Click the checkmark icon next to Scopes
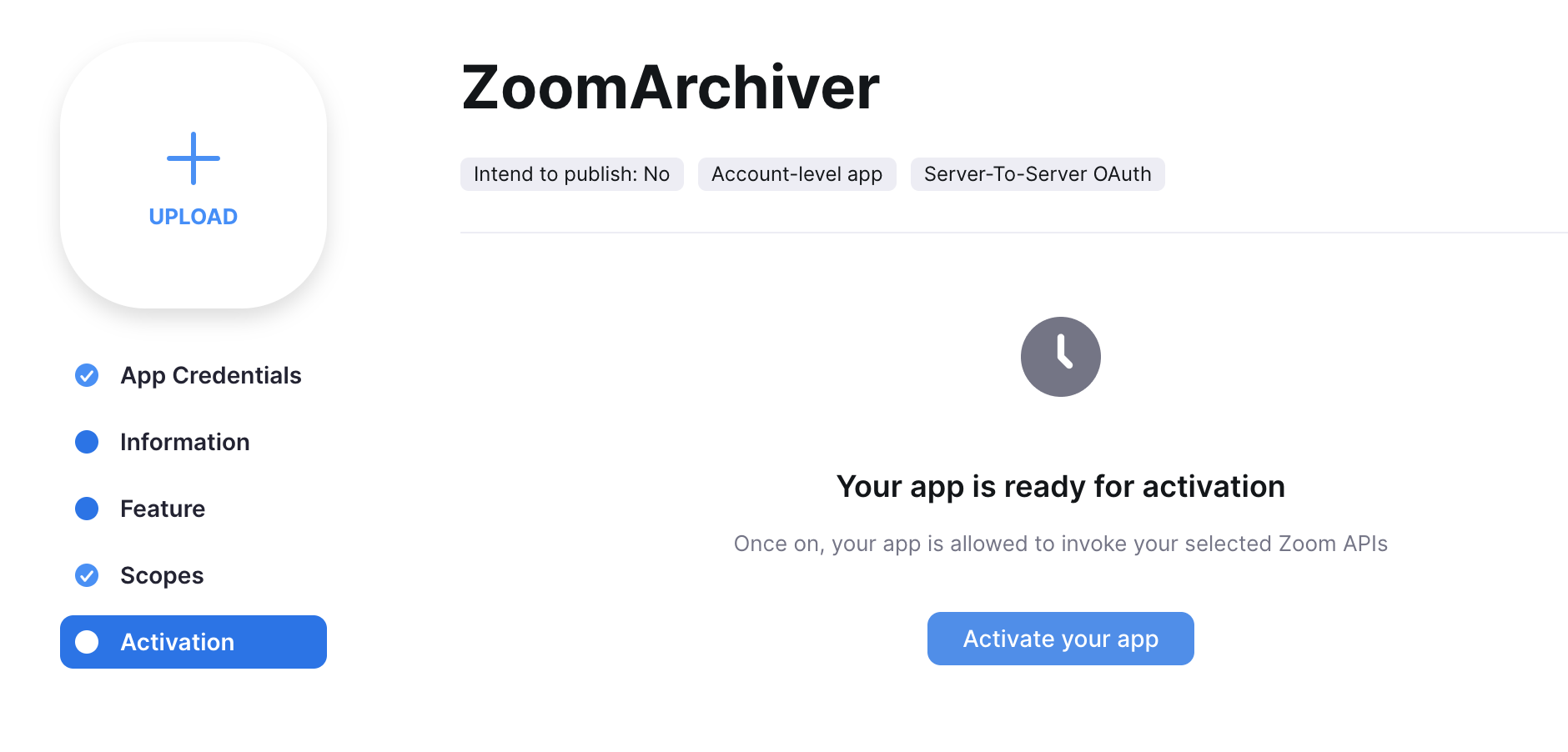Viewport: 1568px width, 752px height. (87, 575)
